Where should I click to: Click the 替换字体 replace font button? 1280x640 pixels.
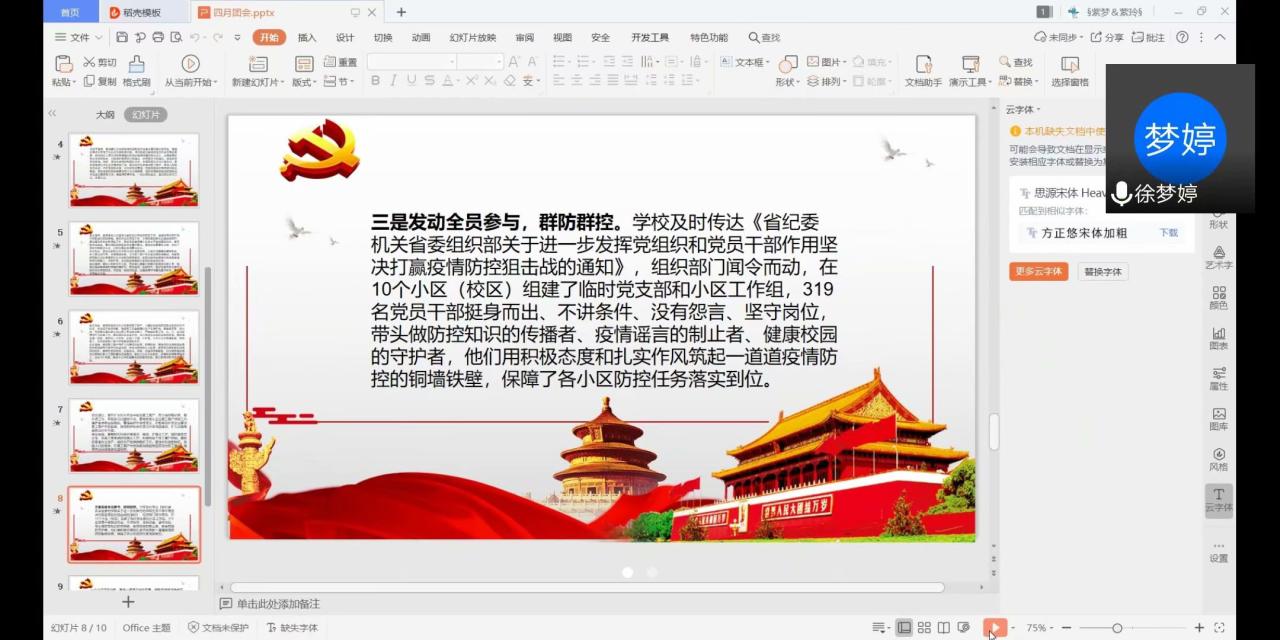pos(1102,272)
